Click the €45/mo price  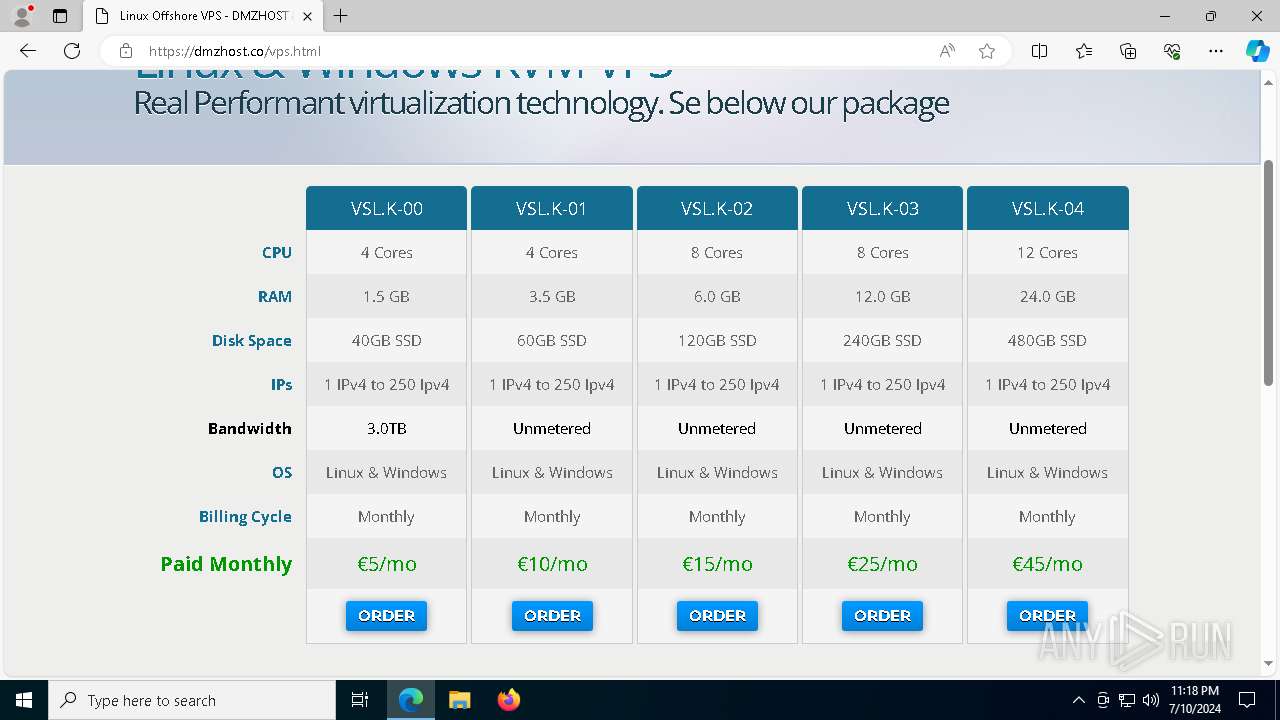click(x=1047, y=564)
